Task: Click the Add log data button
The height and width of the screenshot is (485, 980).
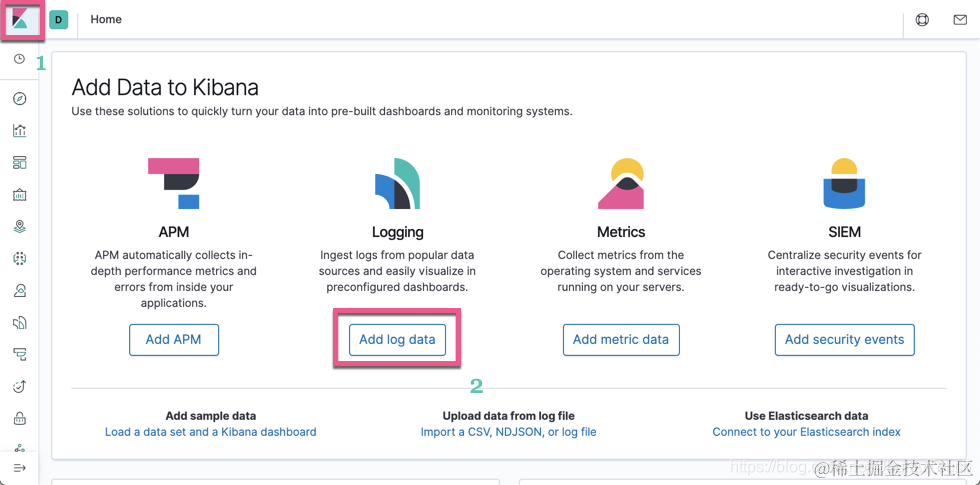Action: tap(397, 339)
